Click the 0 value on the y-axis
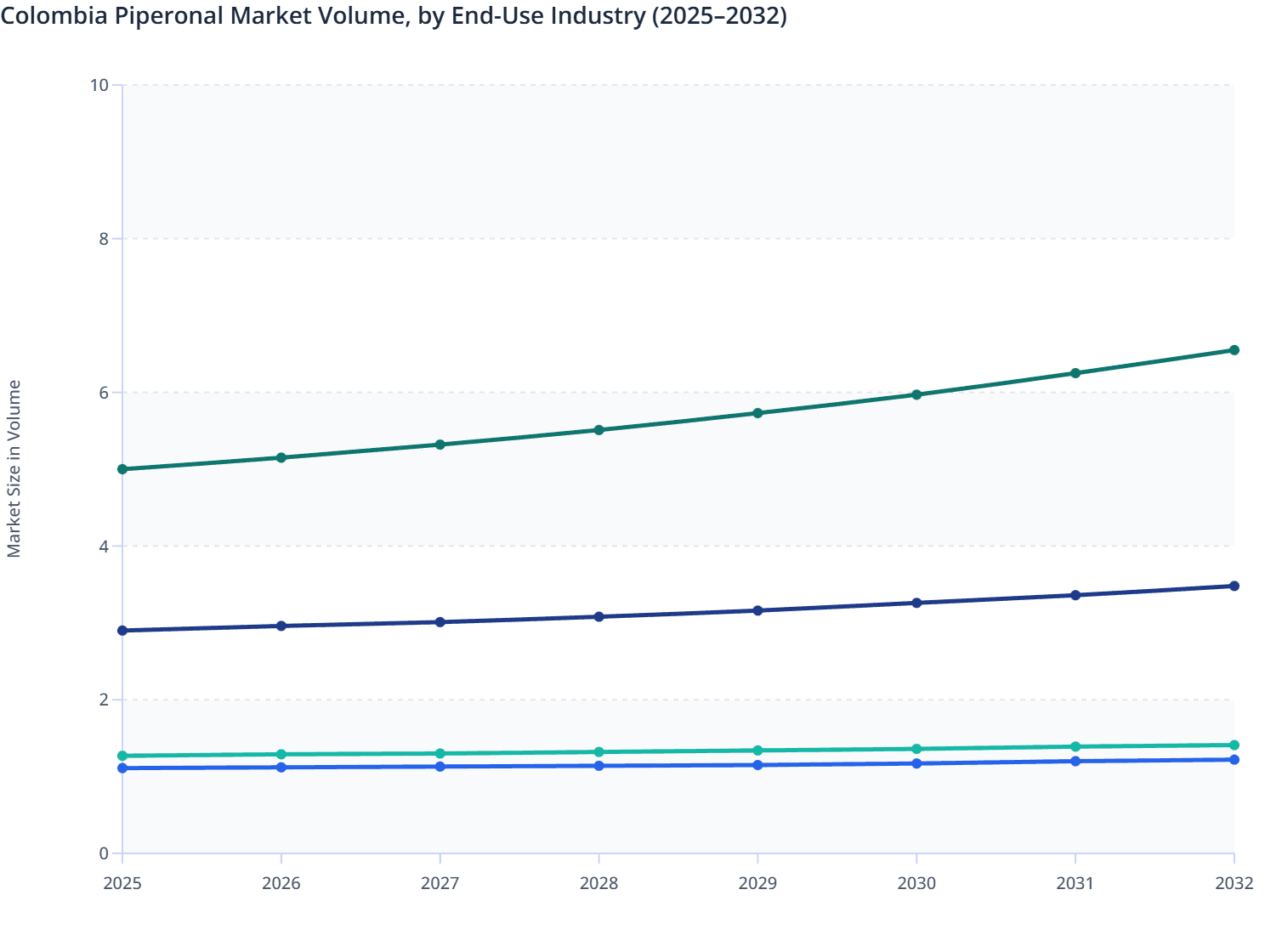1282x952 pixels. pyautogui.click(x=105, y=853)
